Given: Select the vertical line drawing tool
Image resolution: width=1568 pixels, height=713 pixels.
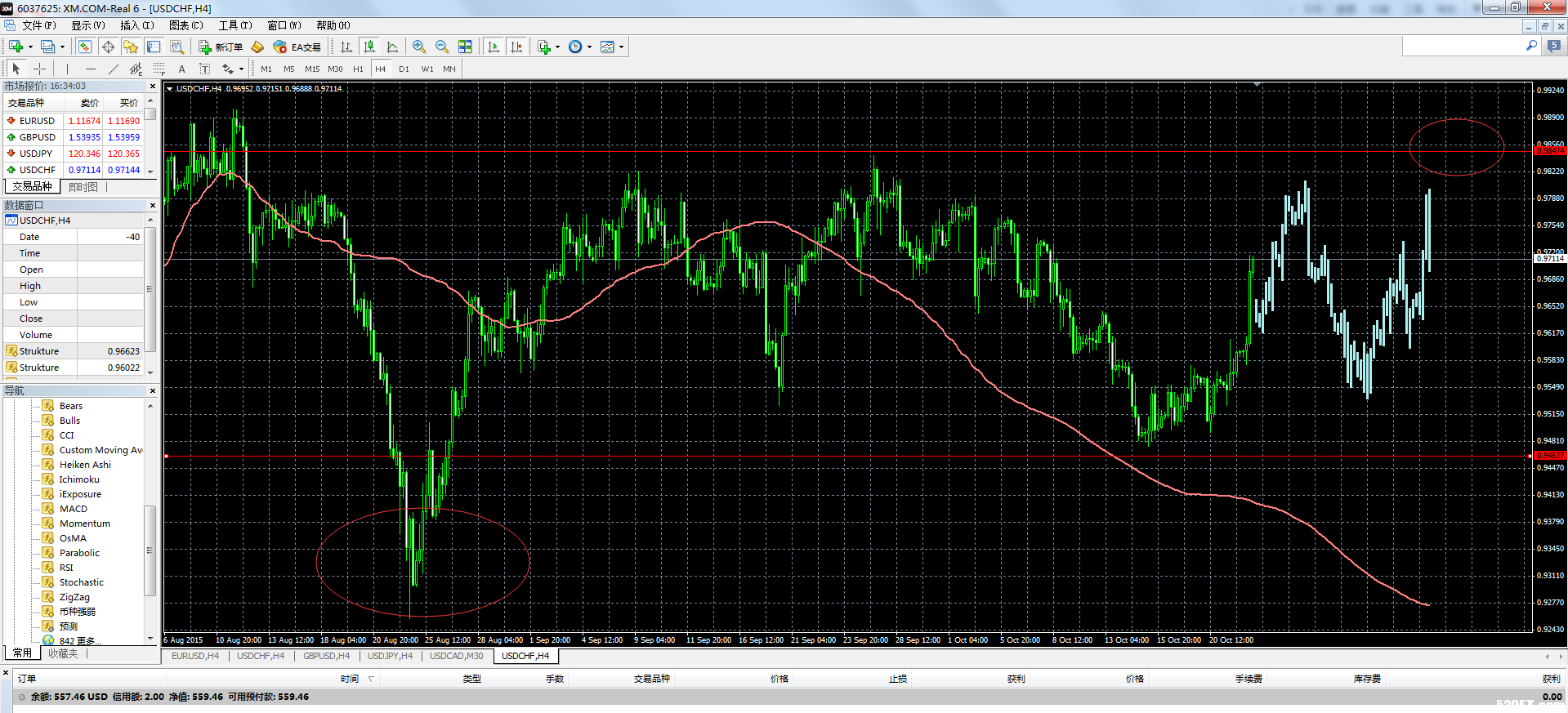Looking at the screenshot, I should click(67, 69).
